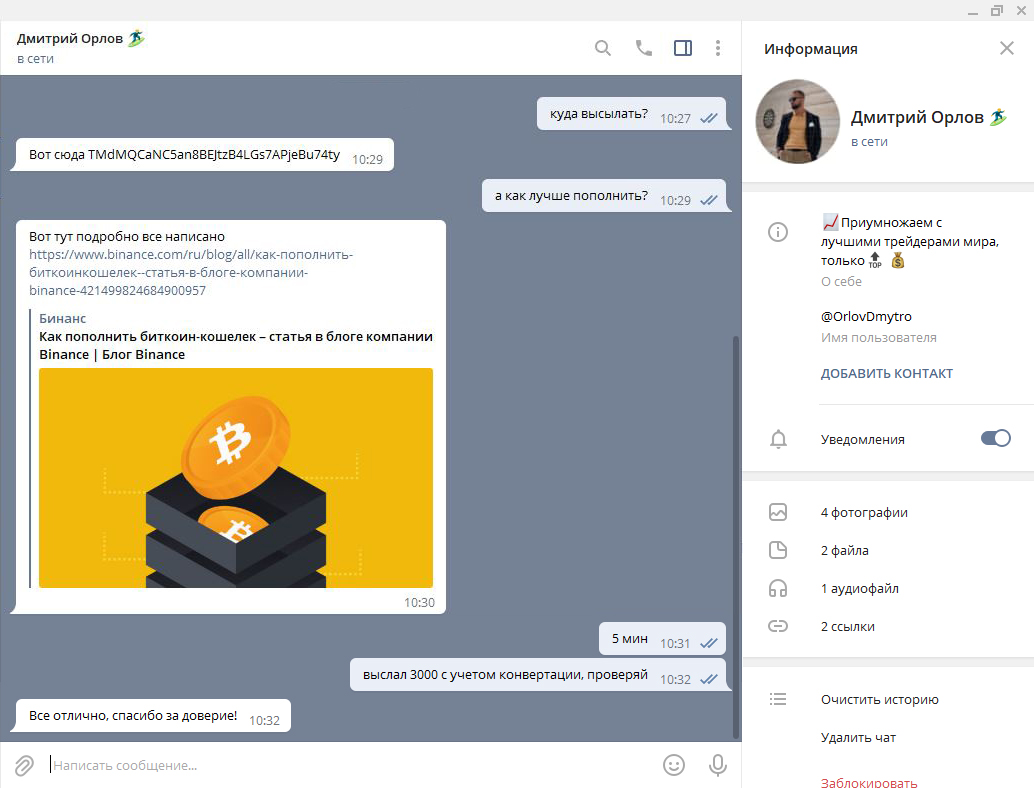Click the info circle icon beside bio

pyautogui.click(x=778, y=232)
